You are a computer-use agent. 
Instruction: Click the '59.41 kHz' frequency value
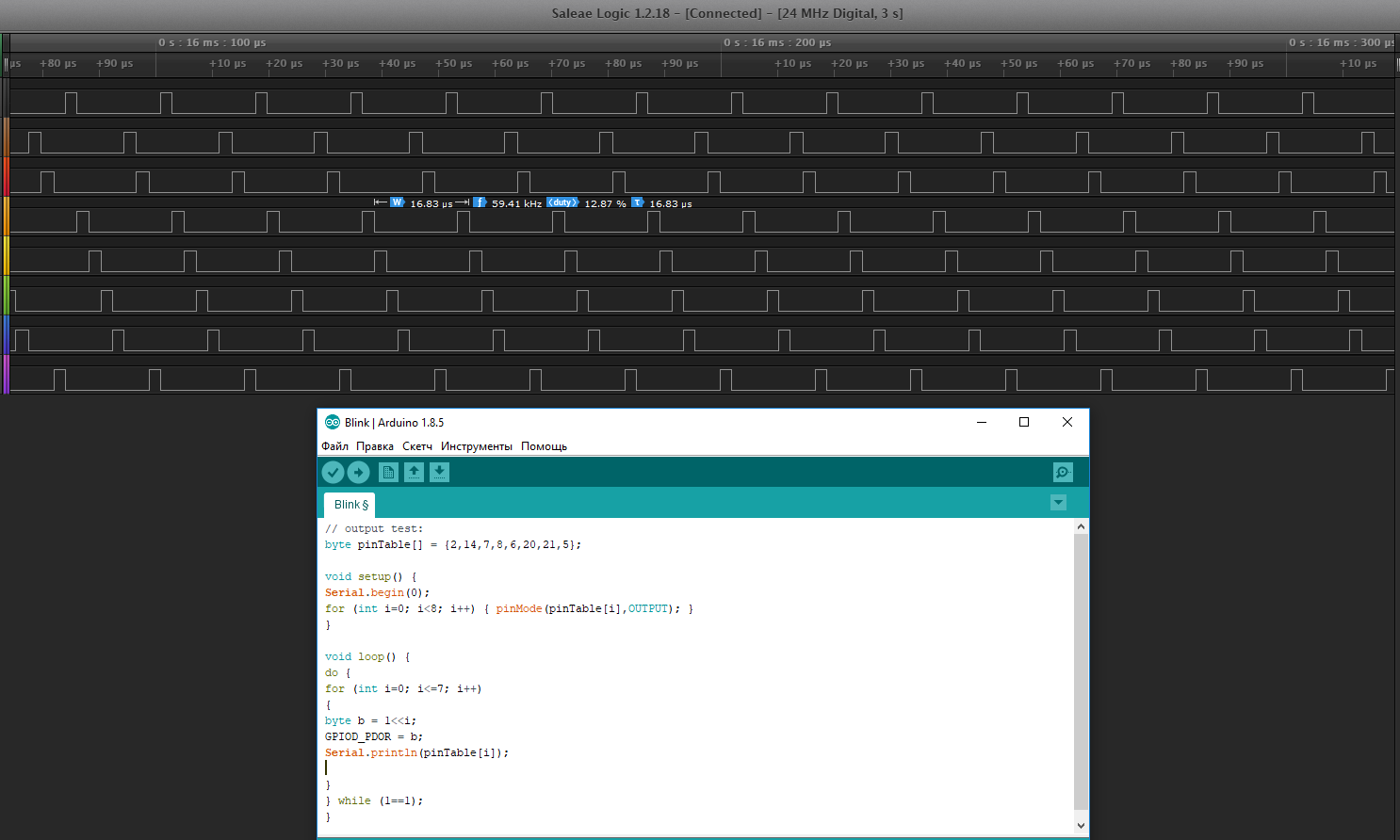point(516,203)
